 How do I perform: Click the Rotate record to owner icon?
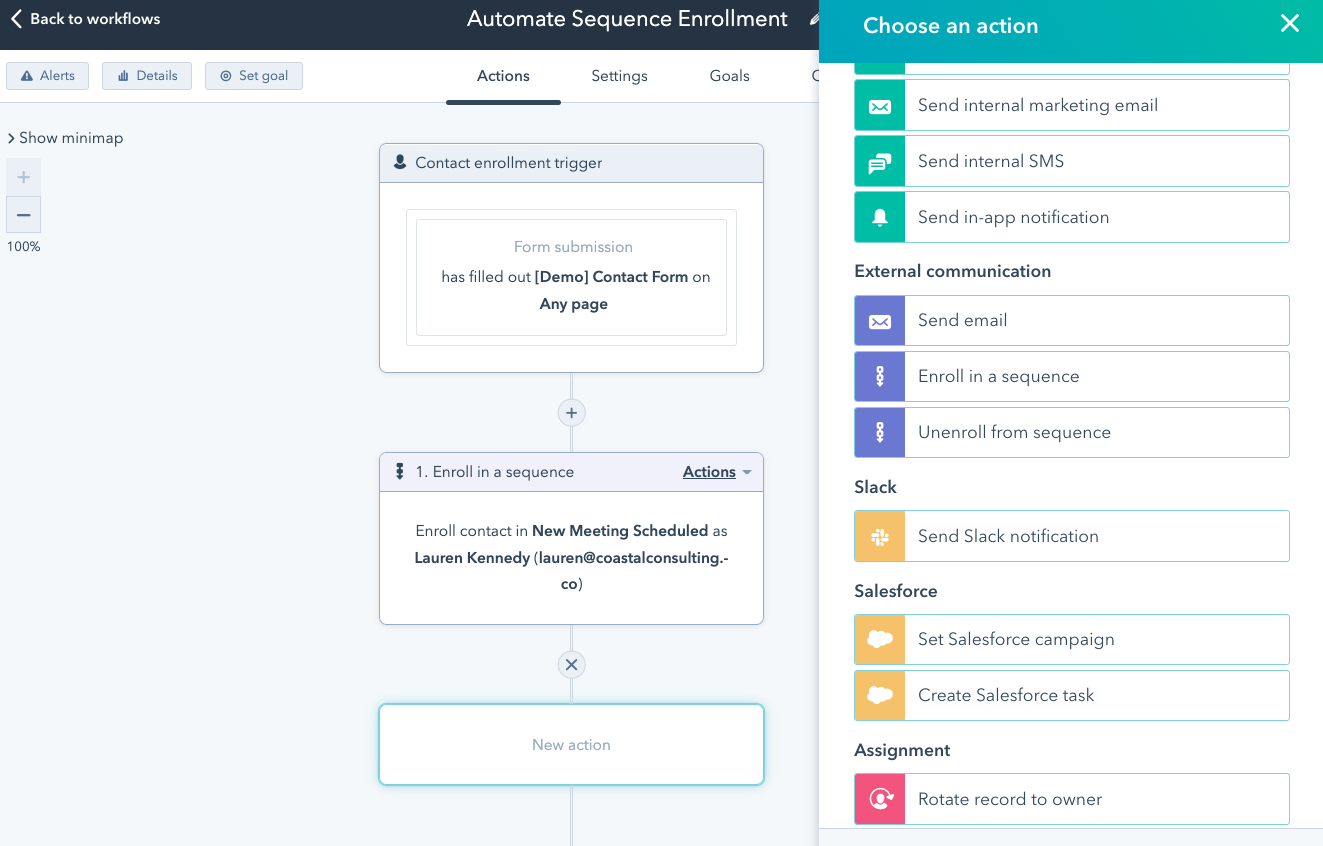[880, 800]
